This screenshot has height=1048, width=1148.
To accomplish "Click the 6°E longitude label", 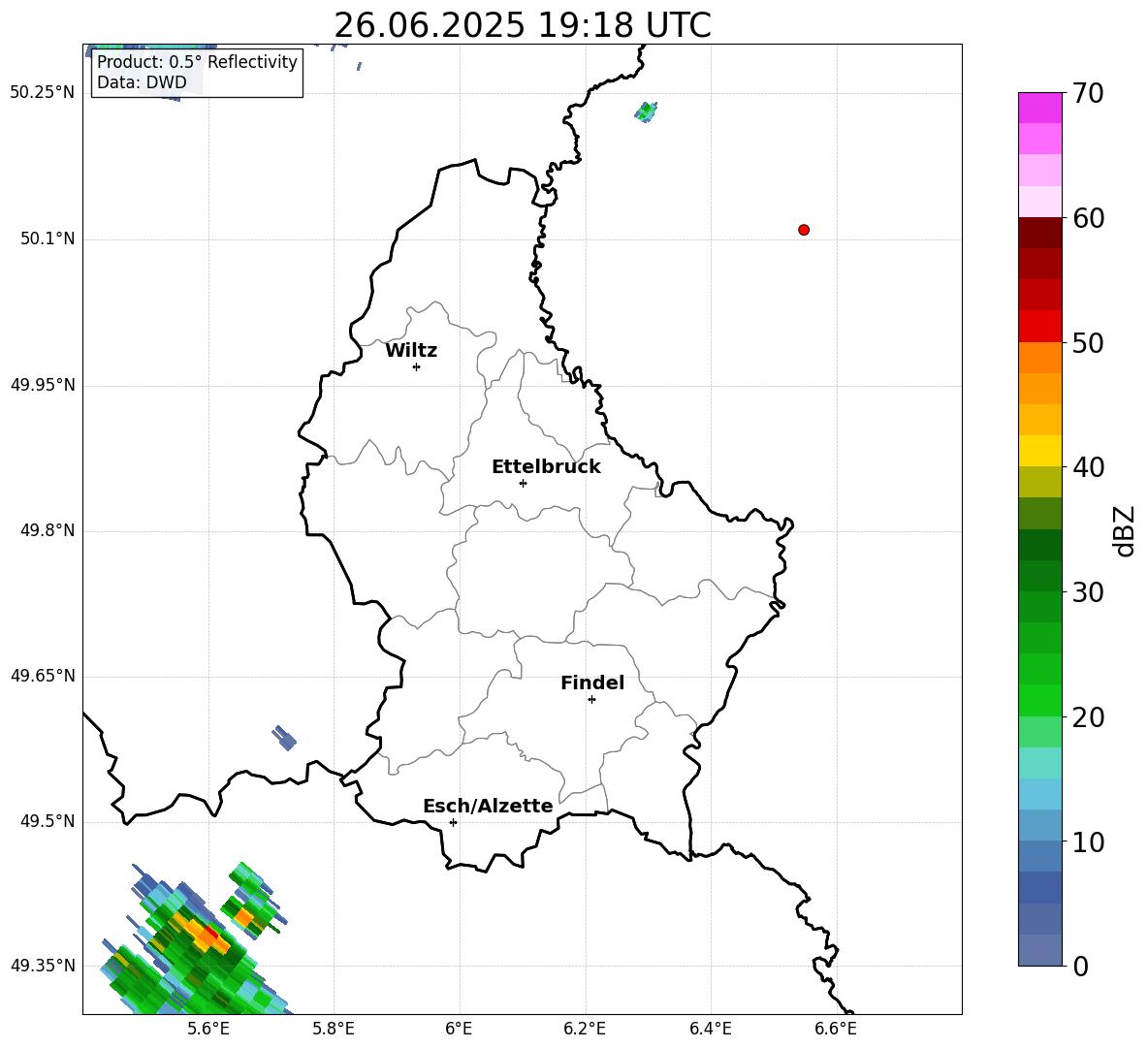I will coord(459,1030).
